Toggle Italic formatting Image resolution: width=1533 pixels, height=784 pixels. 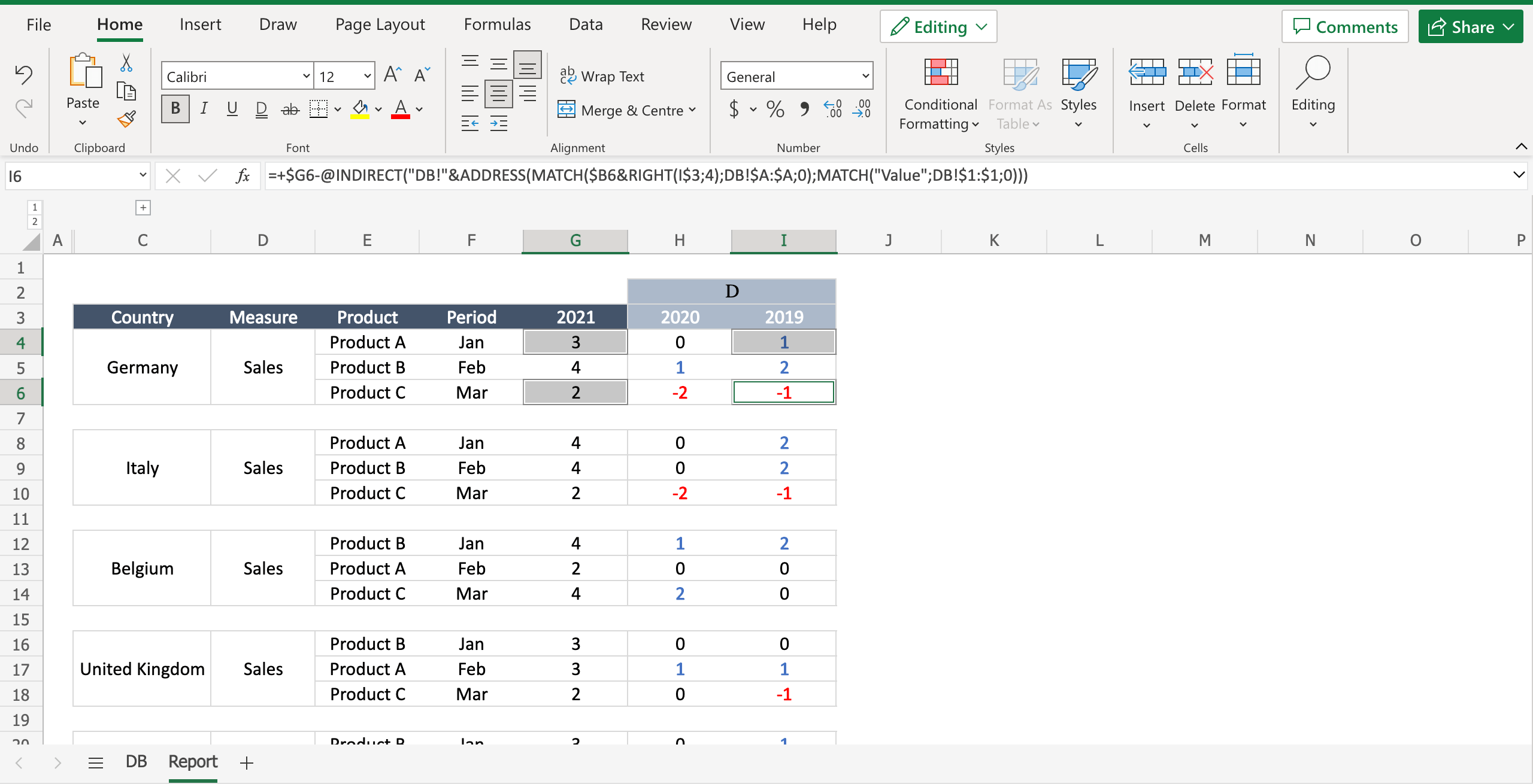pyautogui.click(x=204, y=109)
